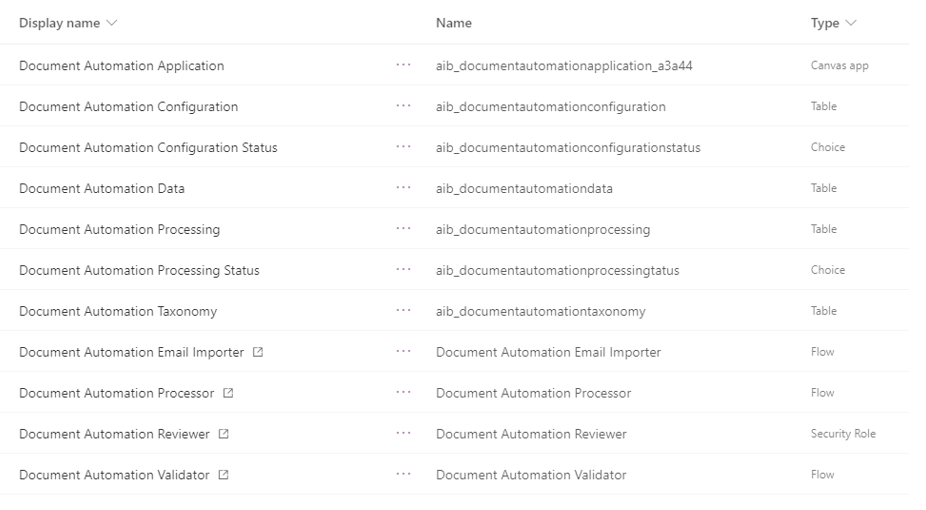This screenshot has height=510, width=926.
Task: Click the external link icon beside Email Importer
Action: pos(258,352)
